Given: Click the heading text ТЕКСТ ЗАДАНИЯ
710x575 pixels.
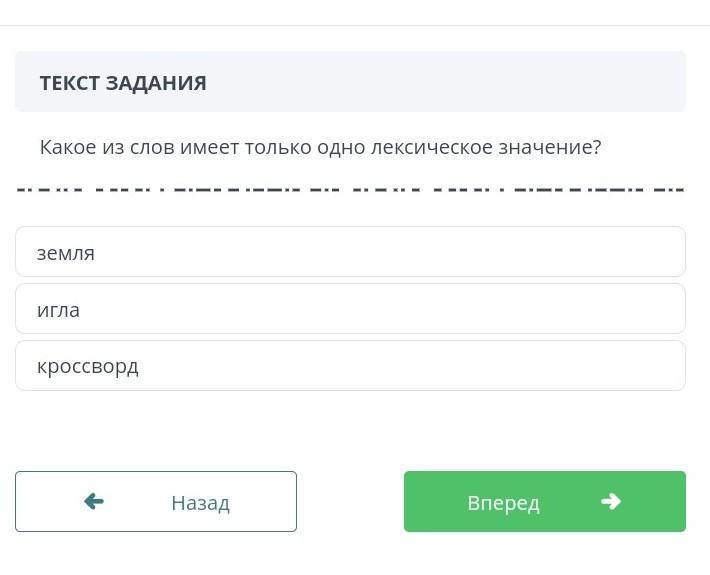Looking at the screenshot, I should pyautogui.click(x=123, y=83).
